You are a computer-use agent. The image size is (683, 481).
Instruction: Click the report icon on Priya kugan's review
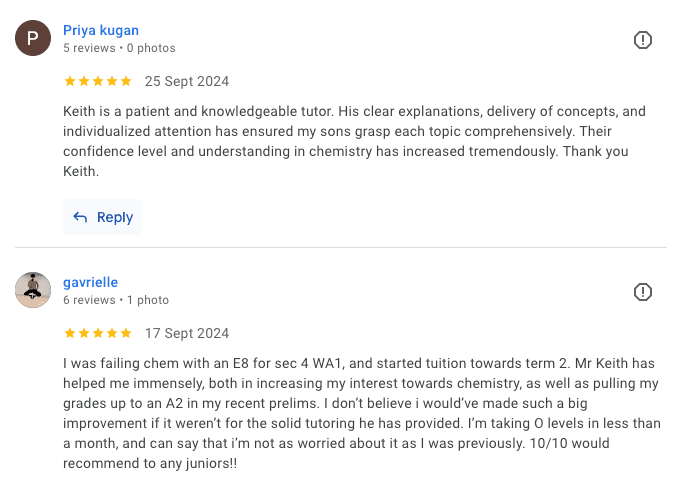643,40
